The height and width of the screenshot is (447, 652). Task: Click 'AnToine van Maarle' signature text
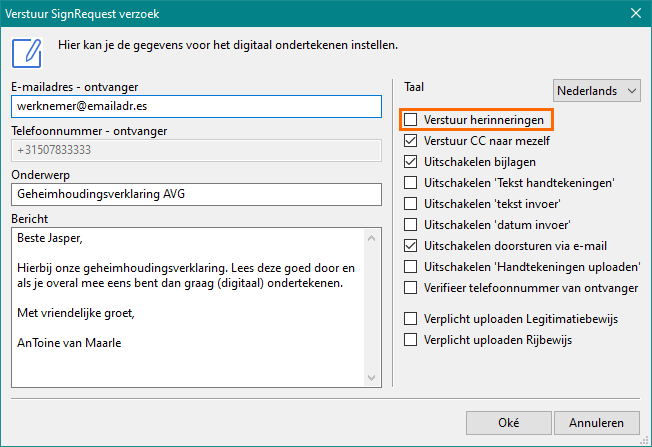[69, 343]
